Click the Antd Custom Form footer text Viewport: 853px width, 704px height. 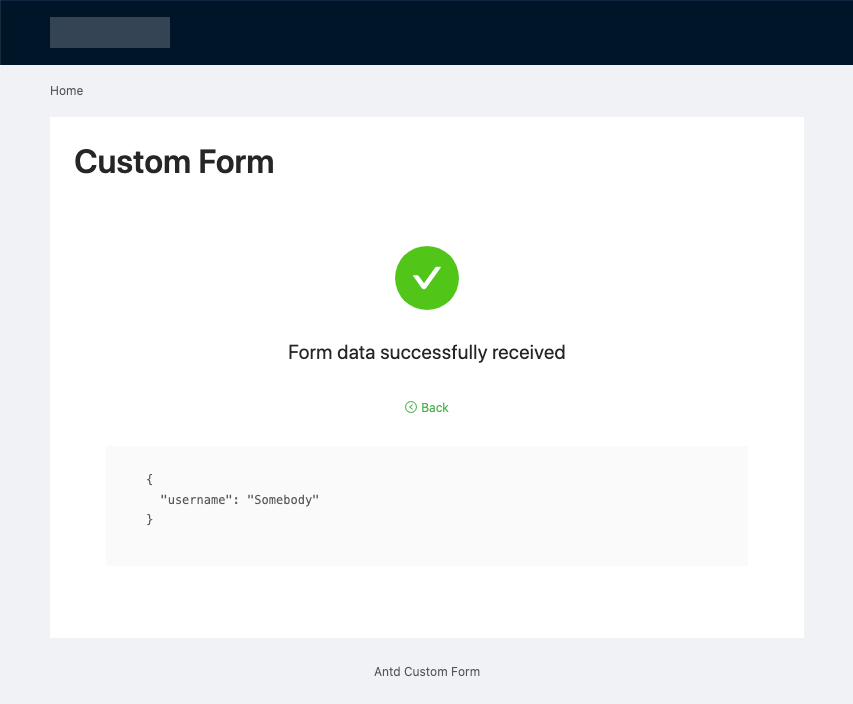click(427, 671)
